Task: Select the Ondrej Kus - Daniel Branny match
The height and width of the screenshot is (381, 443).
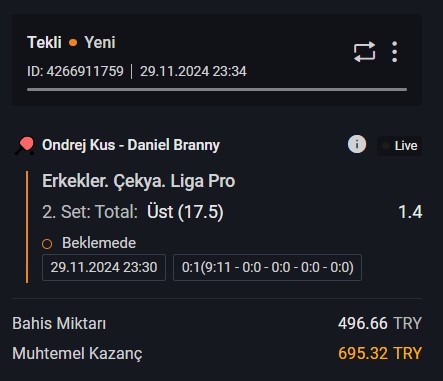Action: [x=131, y=145]
